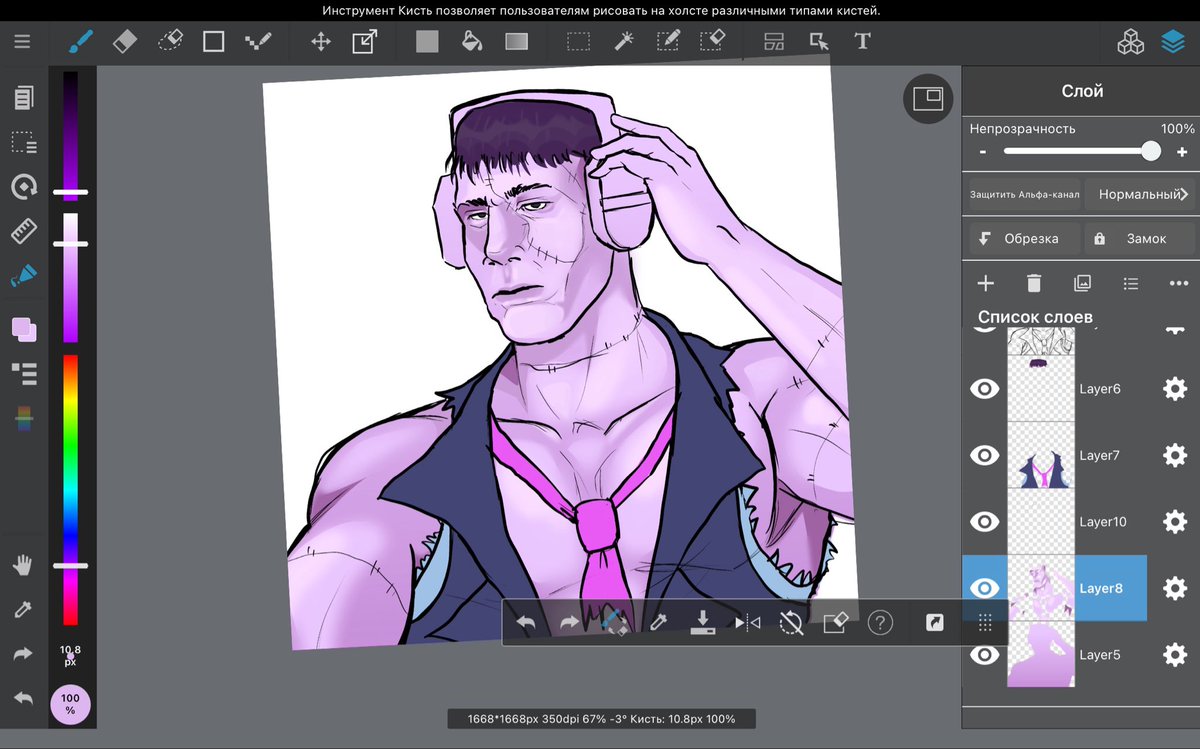
Task: Toggle the Layers panel icon
Action: [x=1173, y=42]
